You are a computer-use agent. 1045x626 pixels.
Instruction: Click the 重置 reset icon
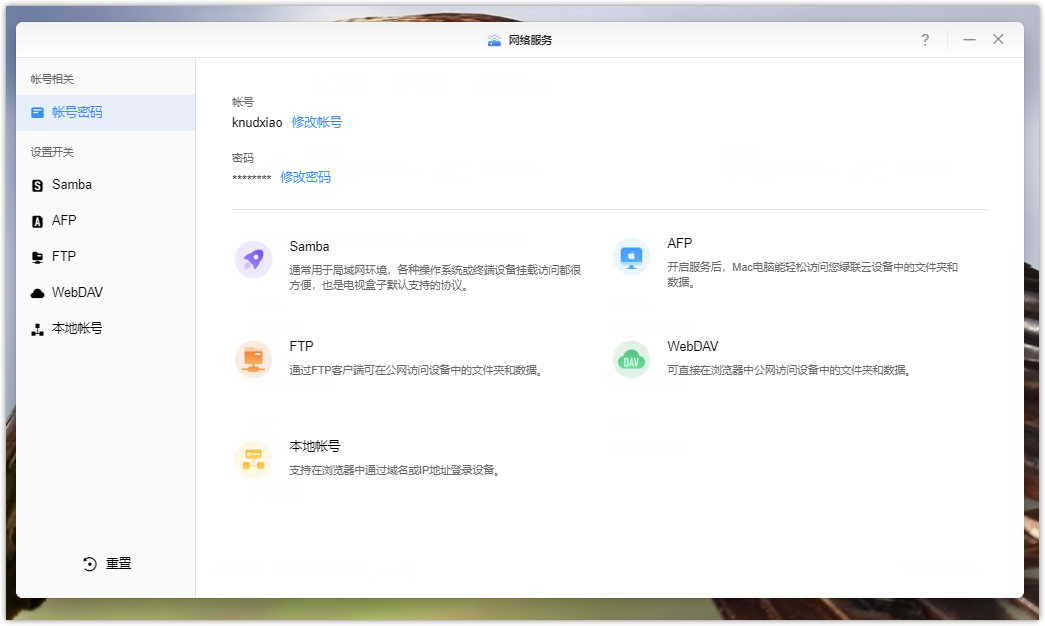90,564
